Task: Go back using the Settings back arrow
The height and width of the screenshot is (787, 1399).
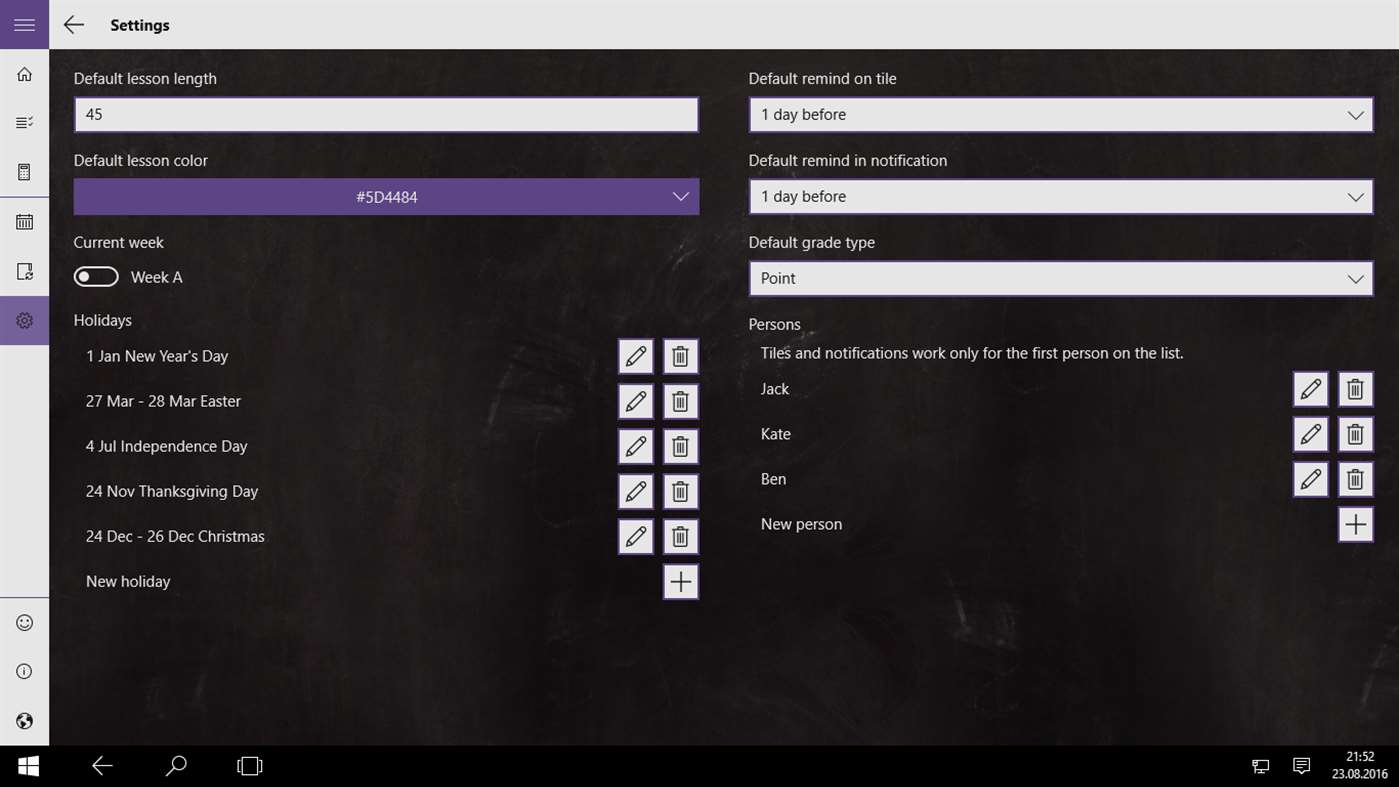Action: point(74,25)
